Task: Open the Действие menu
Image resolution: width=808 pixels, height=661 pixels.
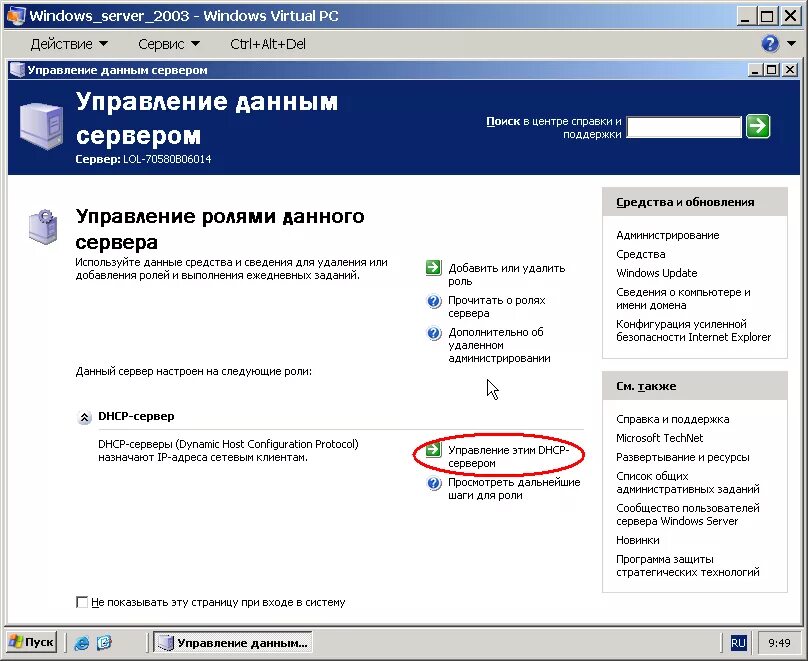Action: click(x=69, y=44)
